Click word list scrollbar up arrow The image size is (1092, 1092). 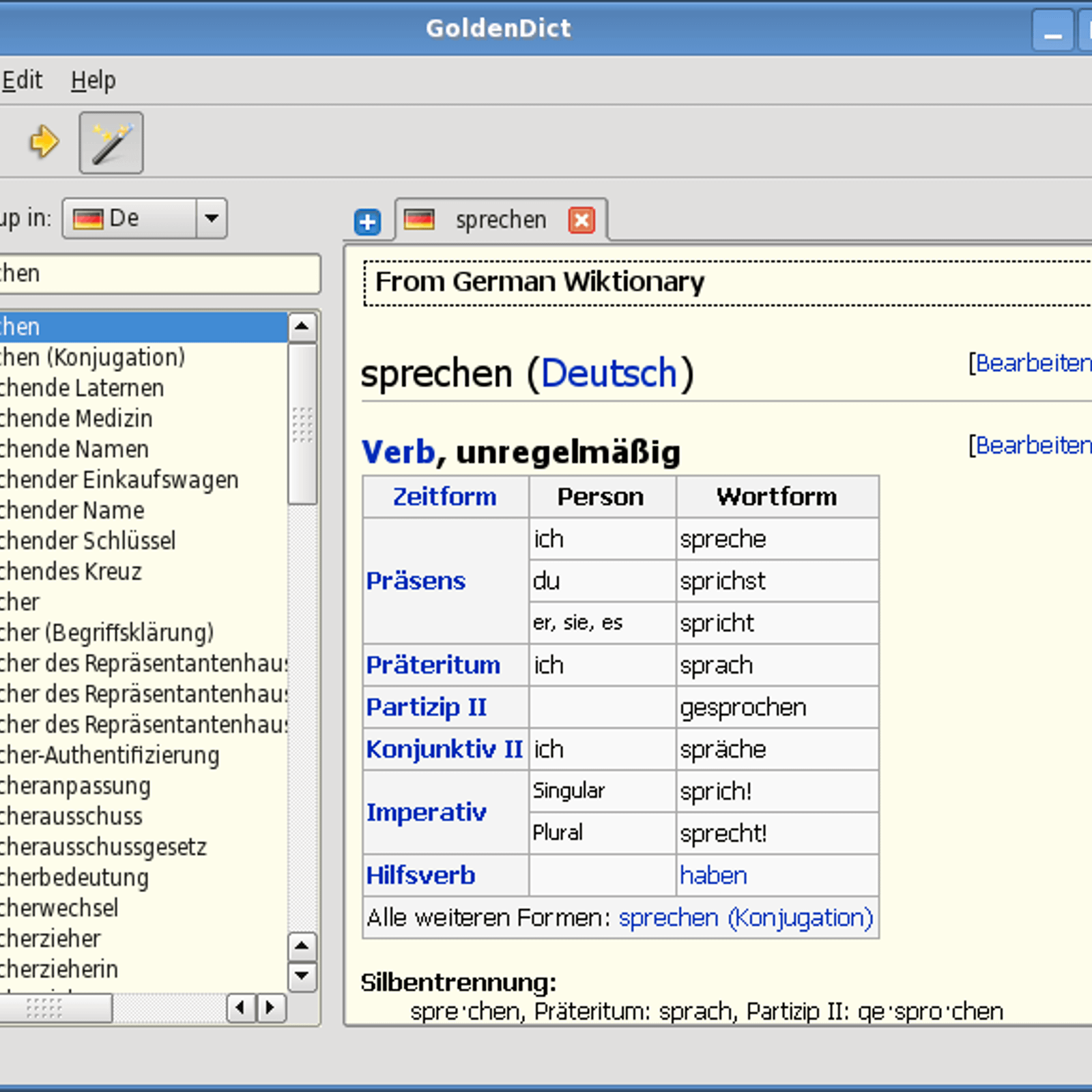point(302,327)
